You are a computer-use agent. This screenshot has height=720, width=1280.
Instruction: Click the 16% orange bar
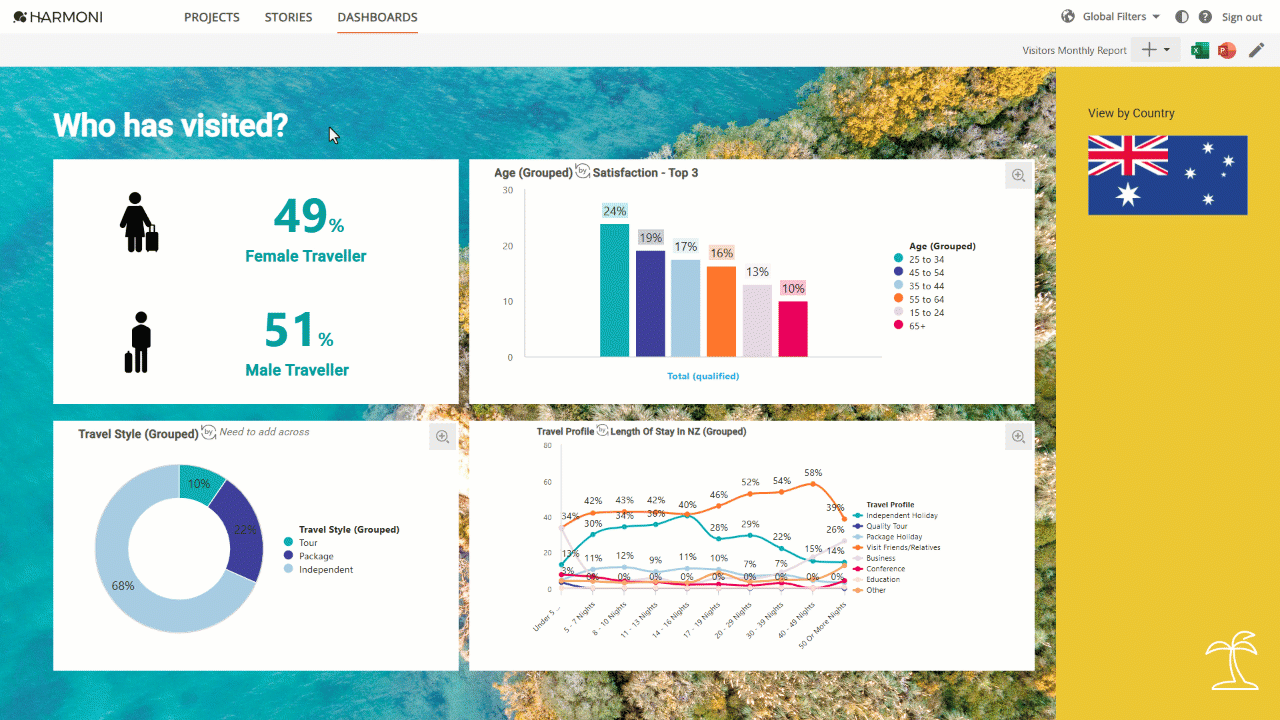[721, 311]
